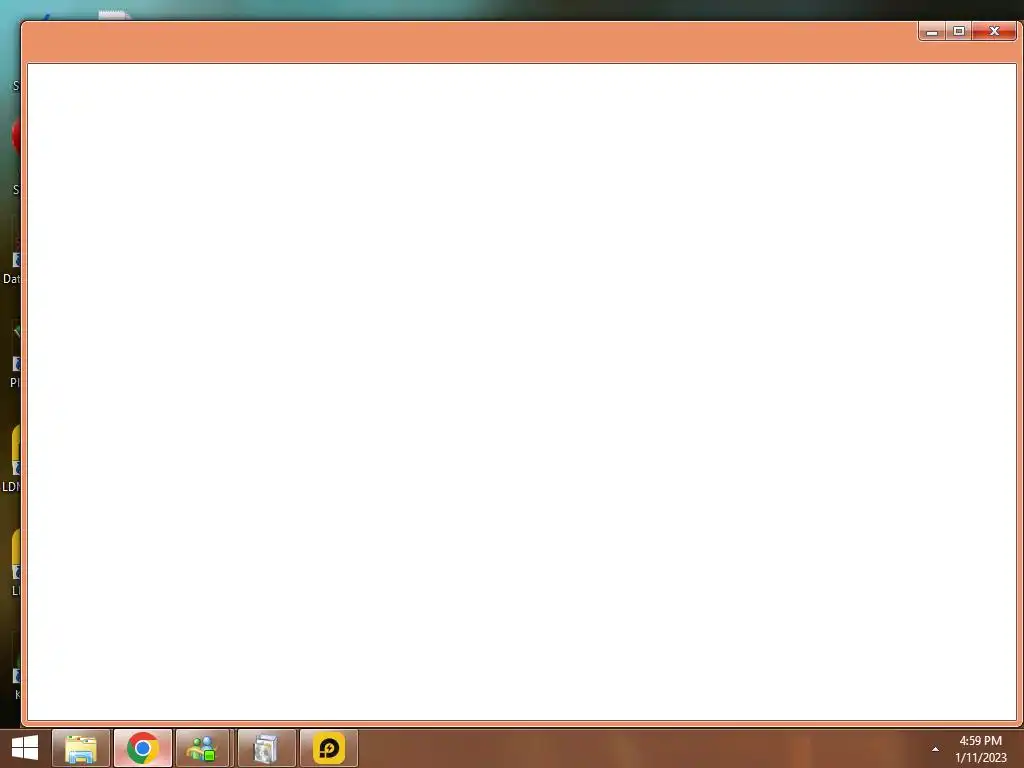This screenshot has width=1024, height=768.
Task: Open the messenger people icon in taskbar
Action: (202, 748)
